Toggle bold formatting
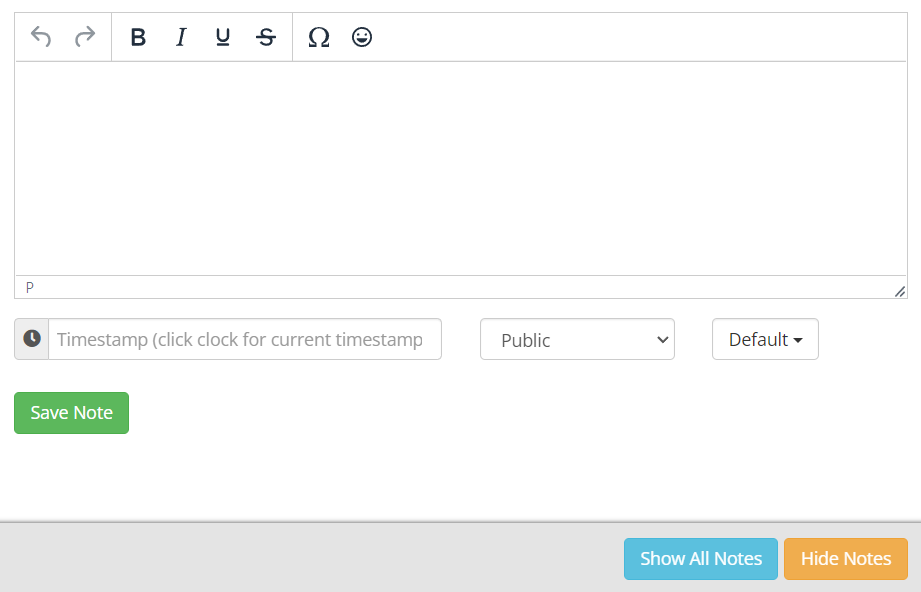This screenshot has height=592, width=921. tap(138, 37)
